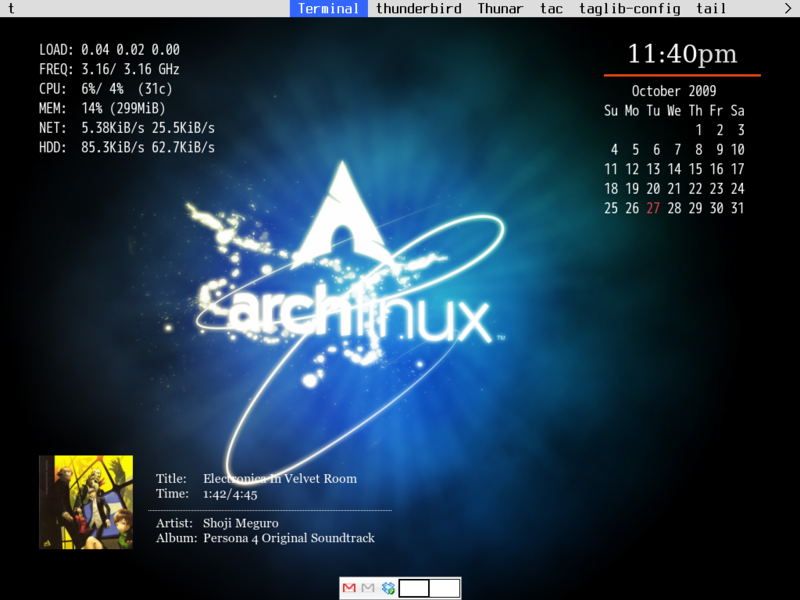Select Terminal in the dmenu list
The height and width of the screenshot is (600, 800).
[329, 9]
